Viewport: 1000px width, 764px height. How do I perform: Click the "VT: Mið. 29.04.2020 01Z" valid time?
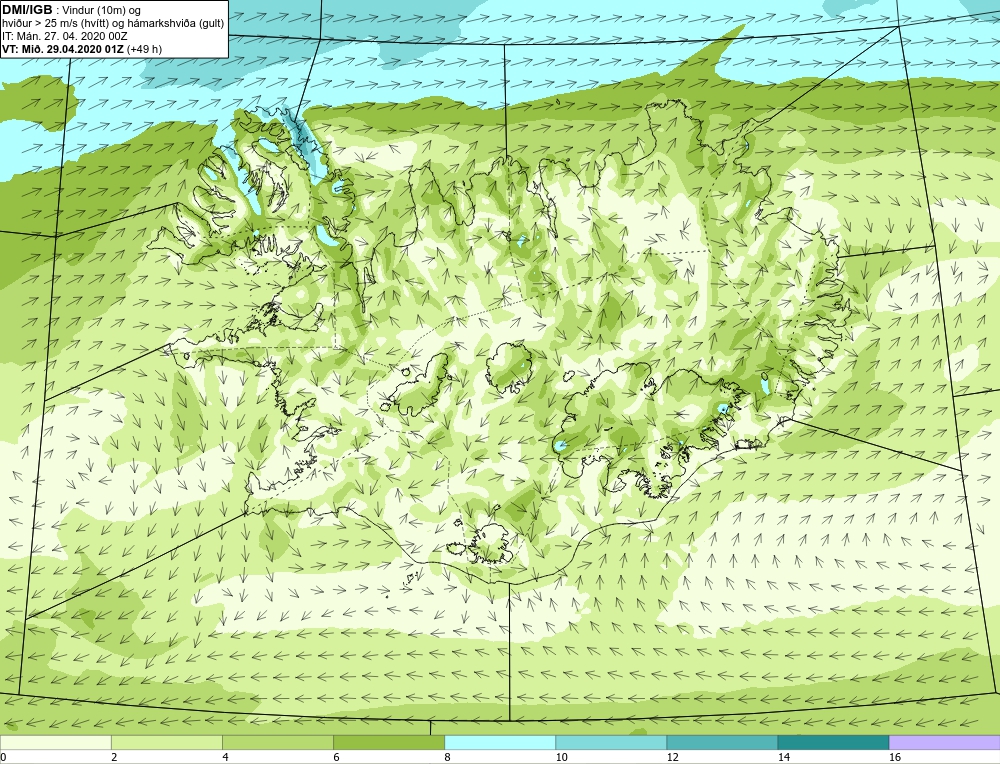[63, 48]
